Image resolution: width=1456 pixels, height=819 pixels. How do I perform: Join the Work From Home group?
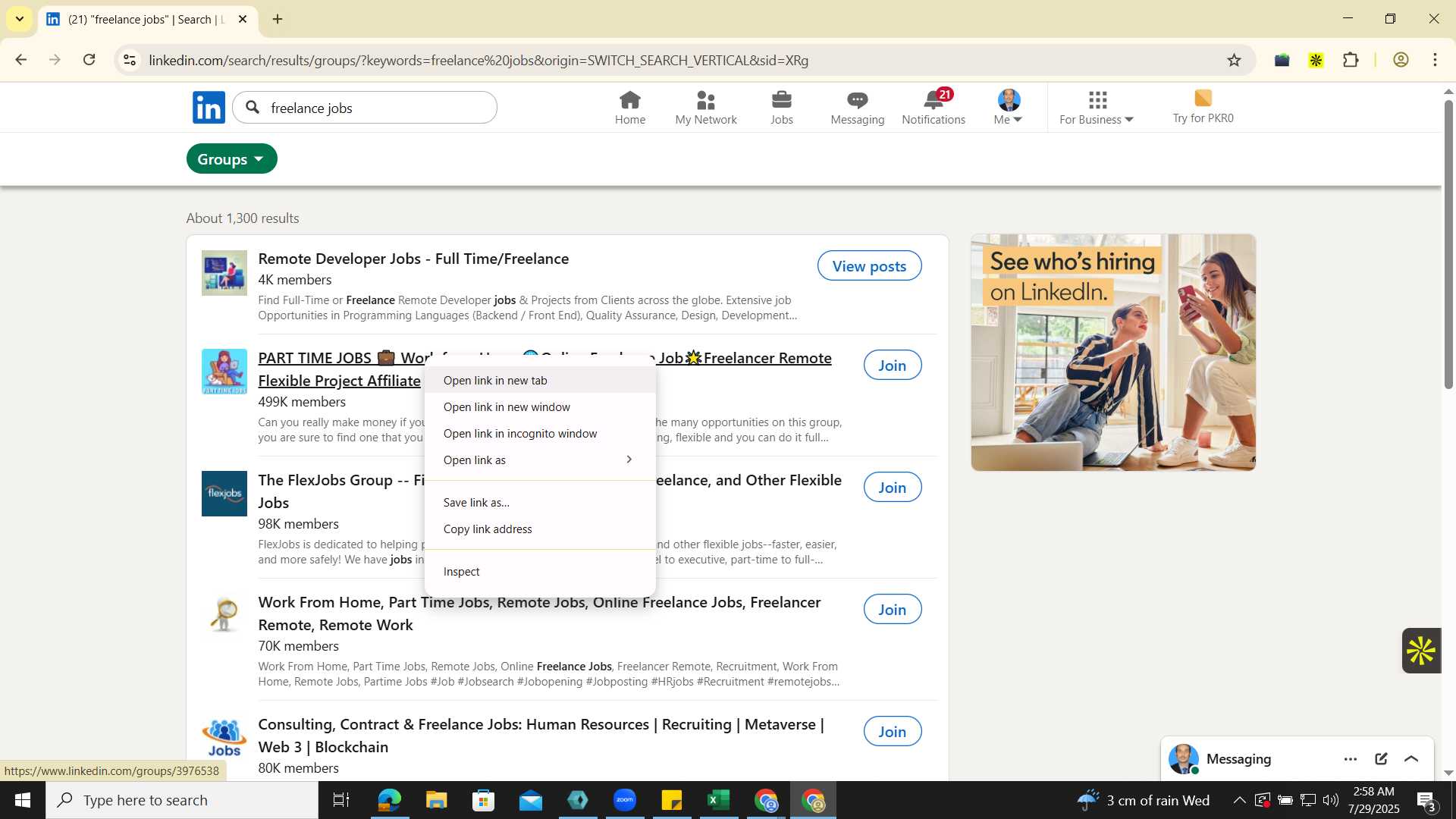(x=893, y=610)
